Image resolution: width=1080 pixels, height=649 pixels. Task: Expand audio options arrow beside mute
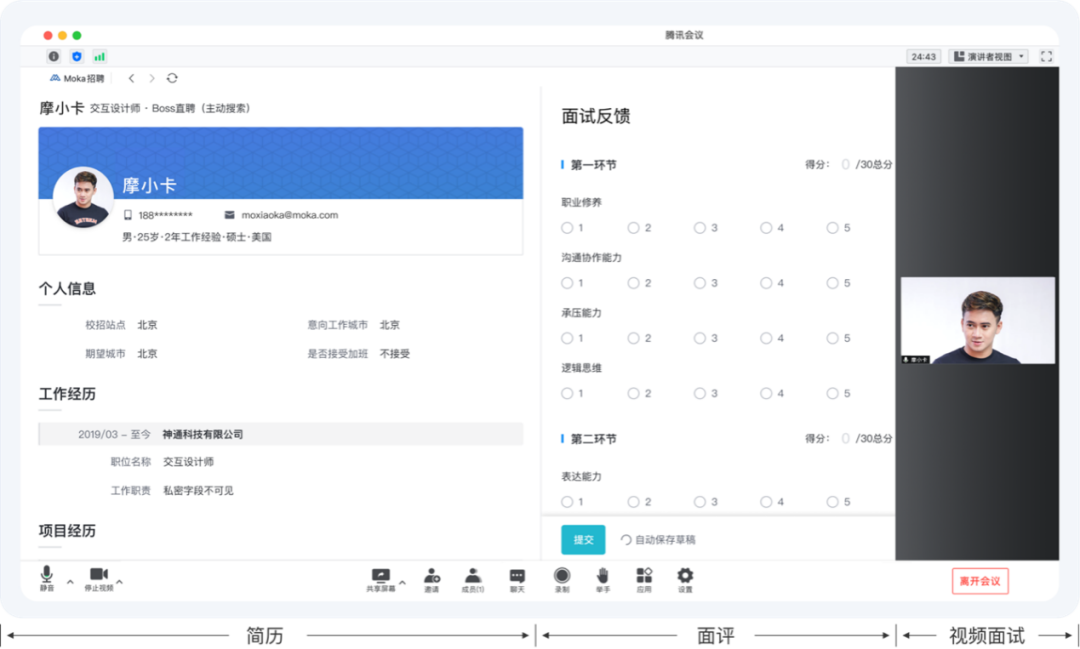70,581
